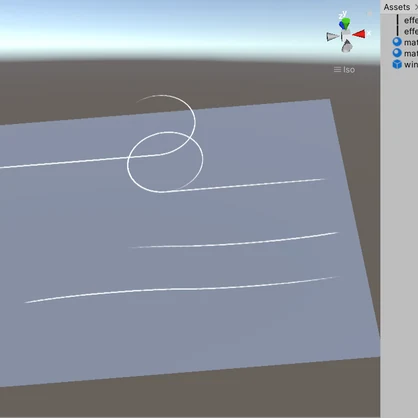The height and width of the screenshot is (418, 418).
Task: Click the gray downward-pointing cone of the scene gizmo
Action: [x=347, y=47]
